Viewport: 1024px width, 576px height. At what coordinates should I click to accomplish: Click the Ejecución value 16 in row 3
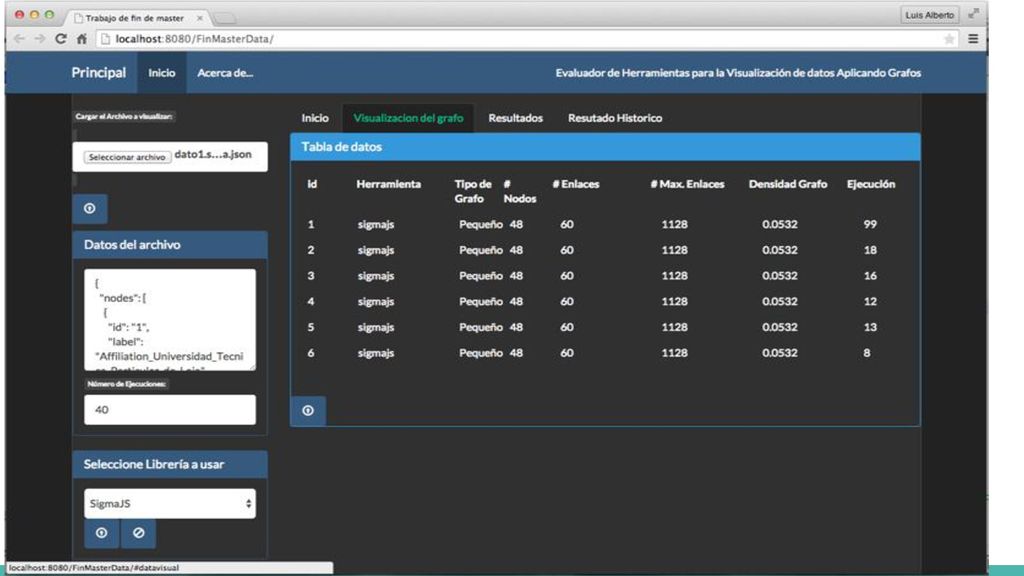tap(870, 276)
